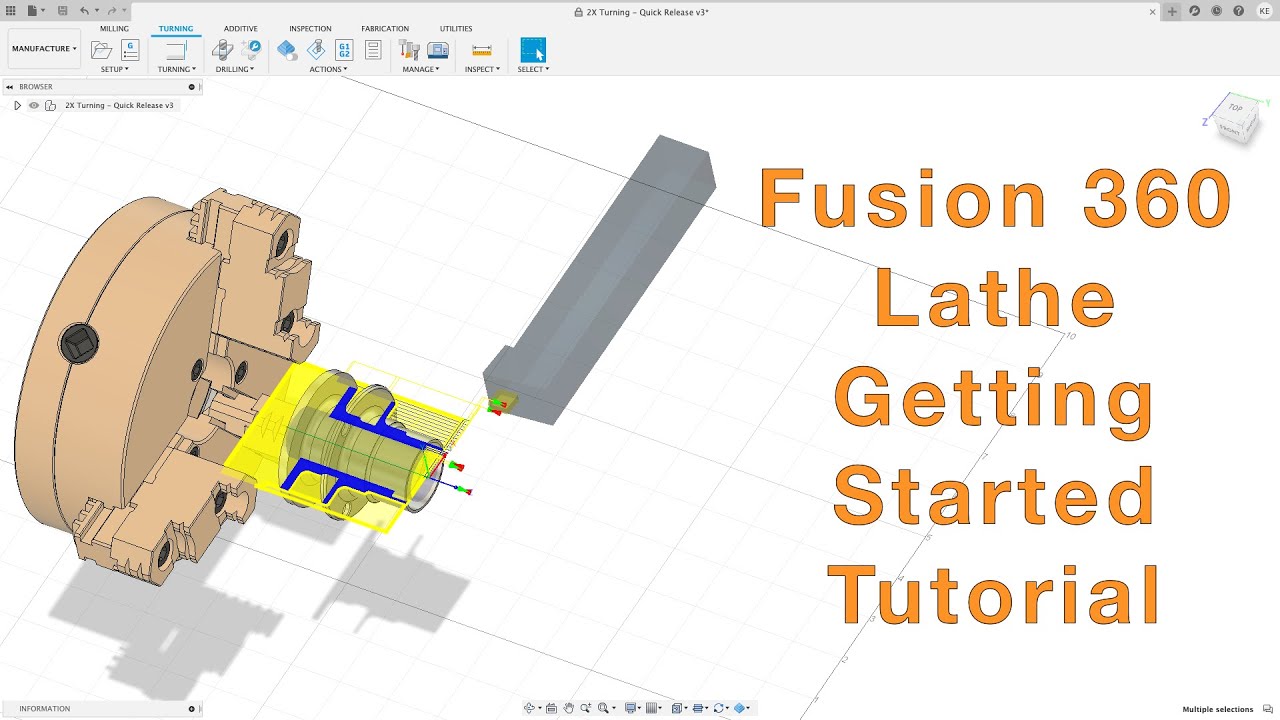The height and width of the screenshot is (720, 1280).
Task: Switch to the ADDITIVE tab
Action: 241,29
